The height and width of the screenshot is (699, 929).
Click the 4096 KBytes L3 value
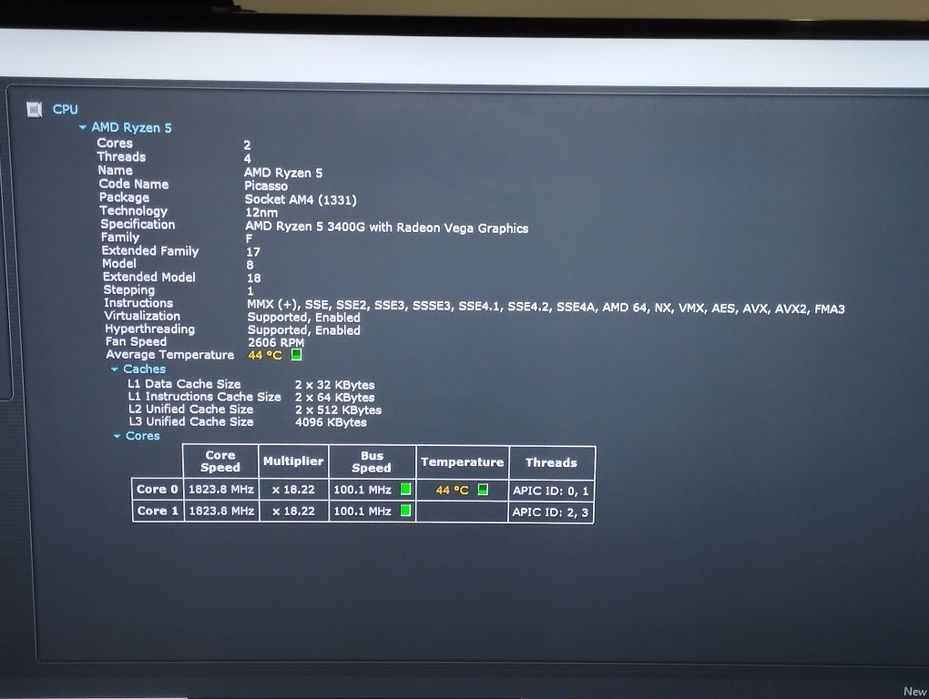[331, 422]
